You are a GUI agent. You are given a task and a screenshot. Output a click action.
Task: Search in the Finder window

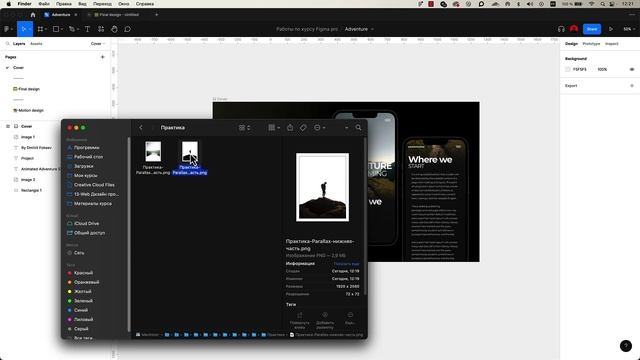tap(358, 128)
